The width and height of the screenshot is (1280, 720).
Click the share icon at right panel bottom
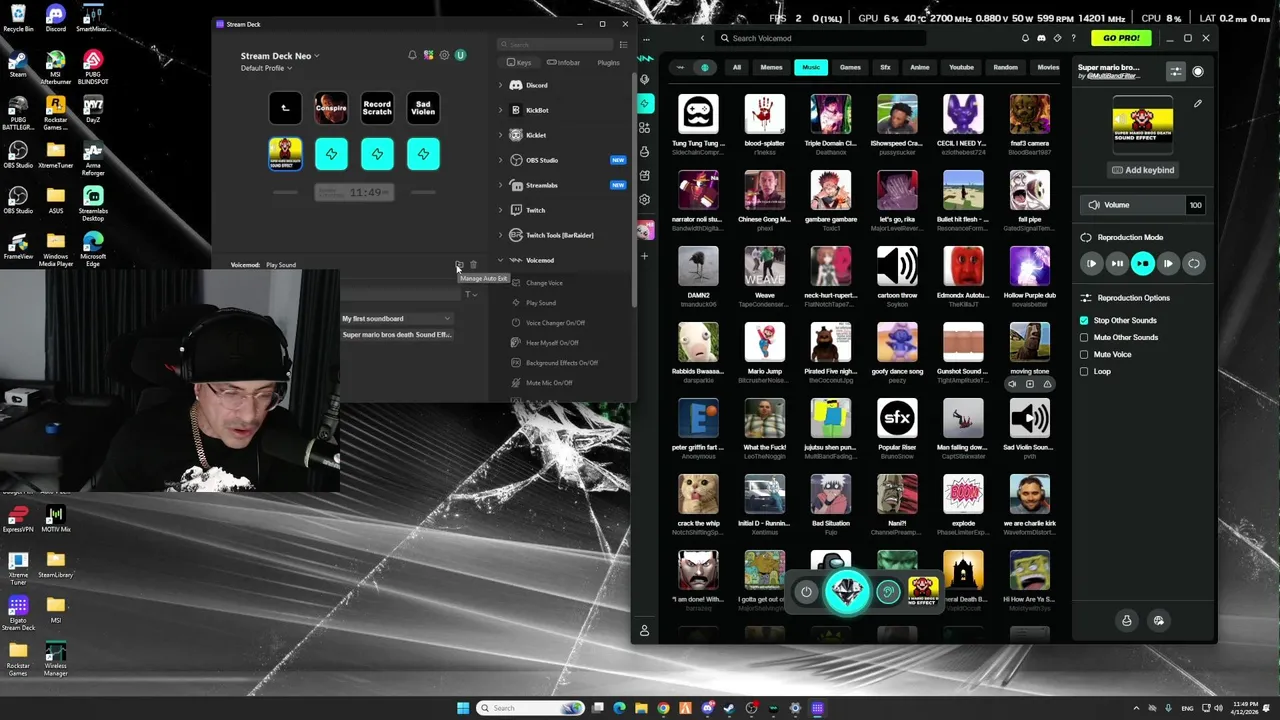pyautogui.click(x=1159, y=621)
